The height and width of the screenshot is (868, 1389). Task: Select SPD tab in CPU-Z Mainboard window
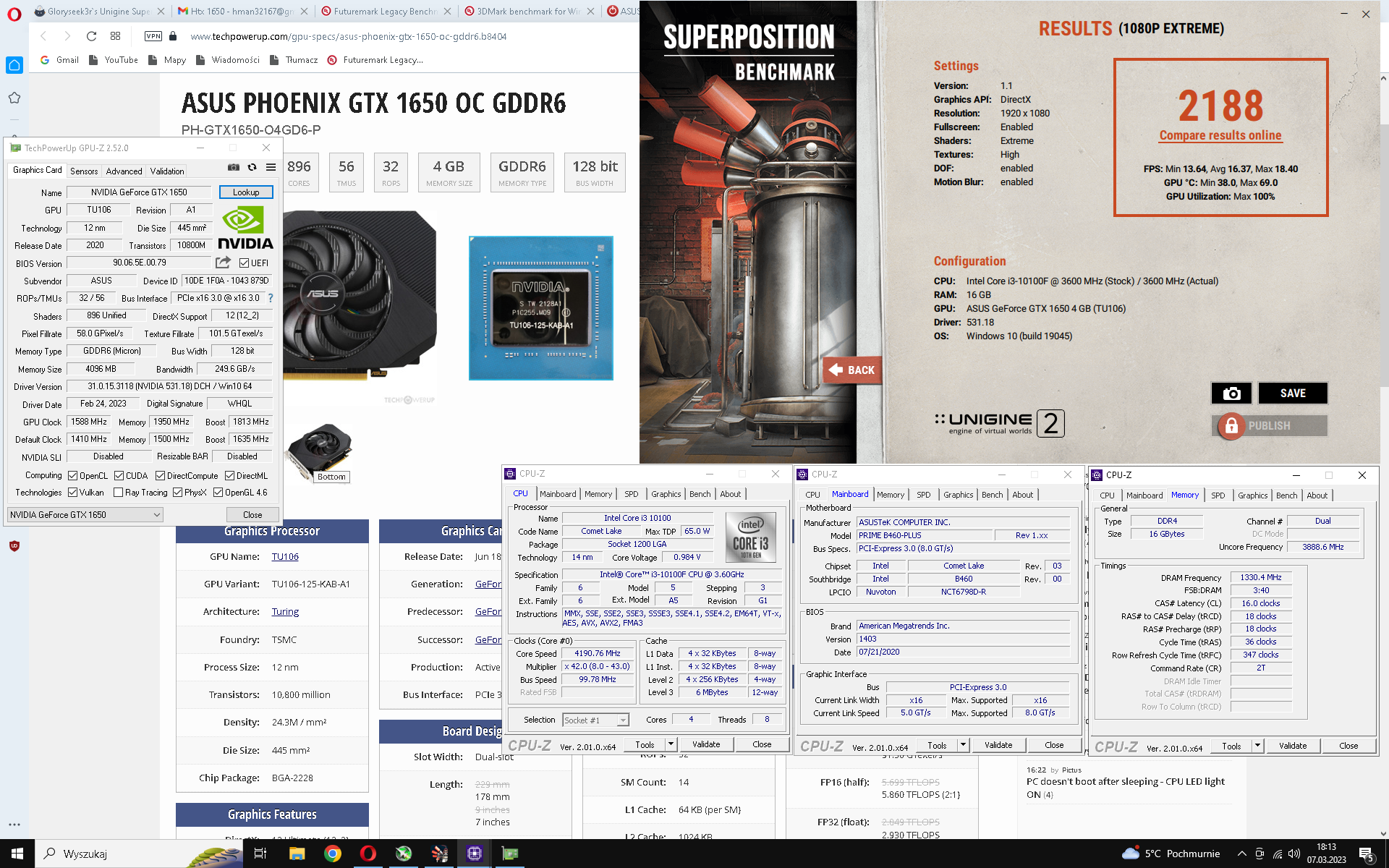pos(924,495)
